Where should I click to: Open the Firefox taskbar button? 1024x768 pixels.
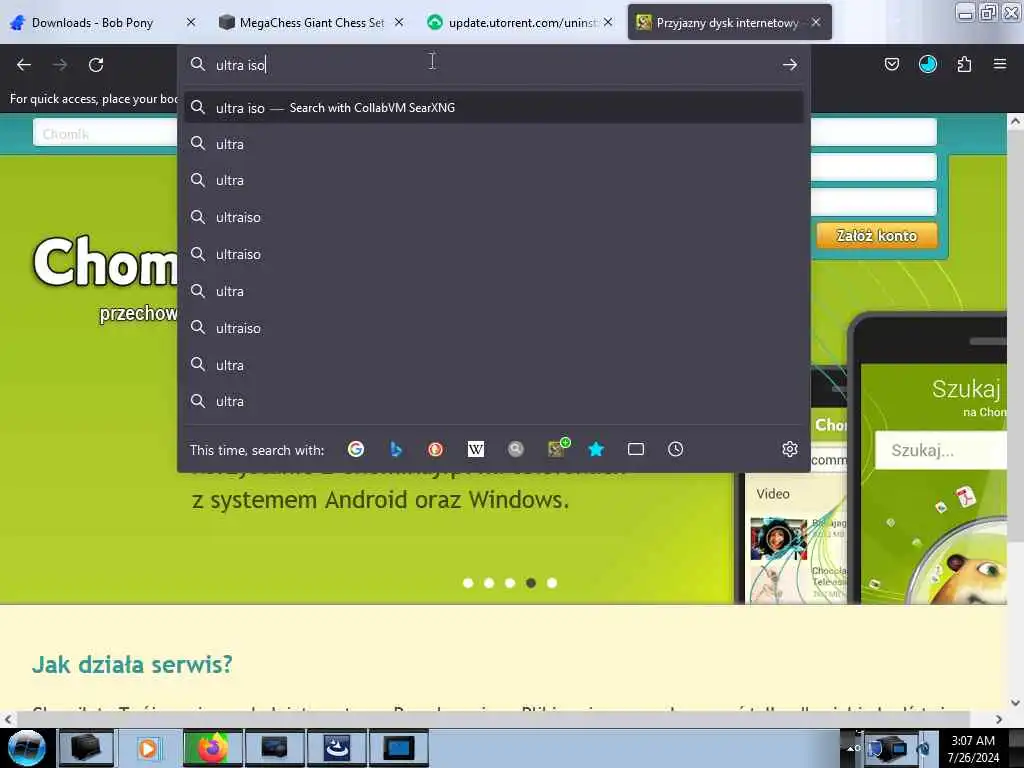[212, 748]
